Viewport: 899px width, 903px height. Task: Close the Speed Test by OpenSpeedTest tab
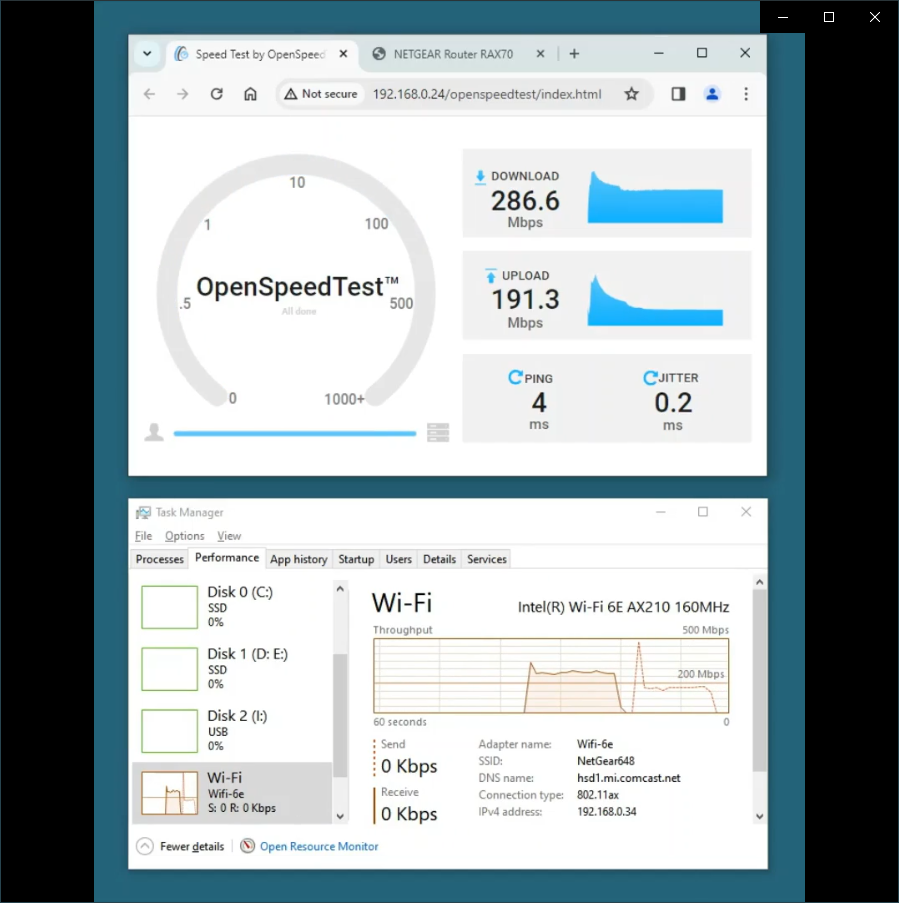pyautogui.click(x=343, y=54)
